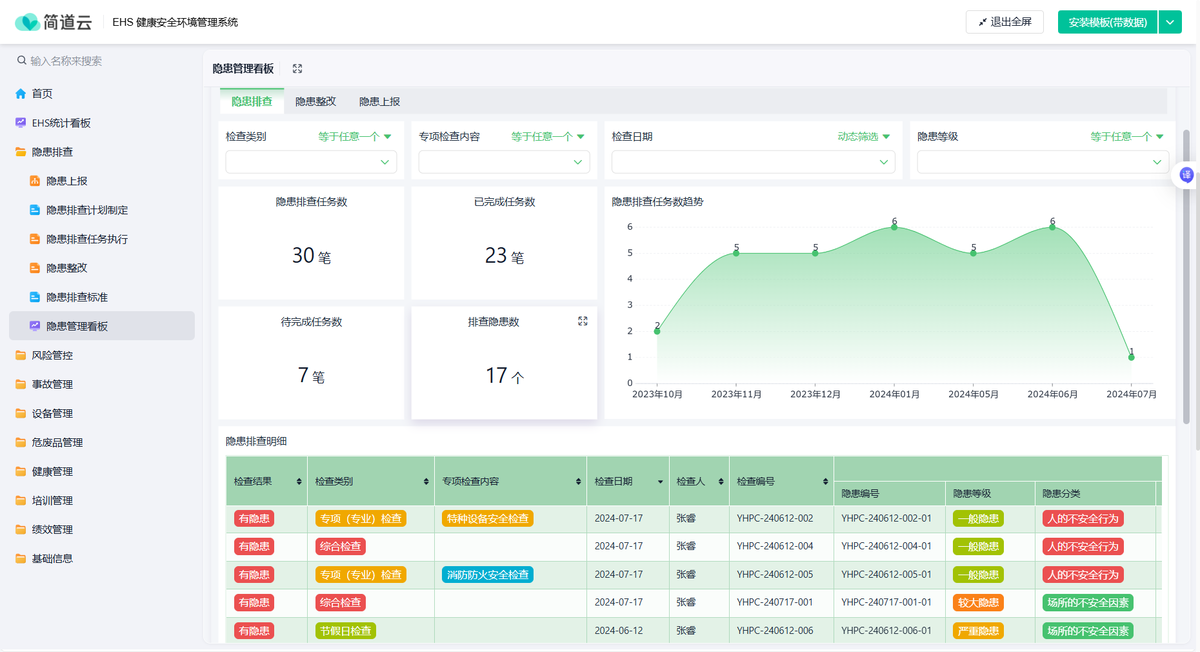Click the 退出全屏 button
The image size is (1200, 652).
point(1004,22)
